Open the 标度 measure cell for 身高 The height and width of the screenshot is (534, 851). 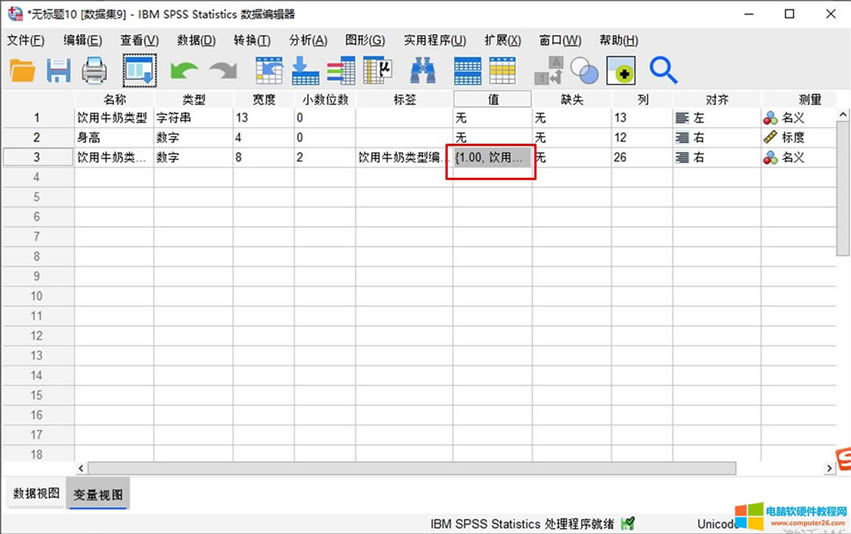point(795,137)
